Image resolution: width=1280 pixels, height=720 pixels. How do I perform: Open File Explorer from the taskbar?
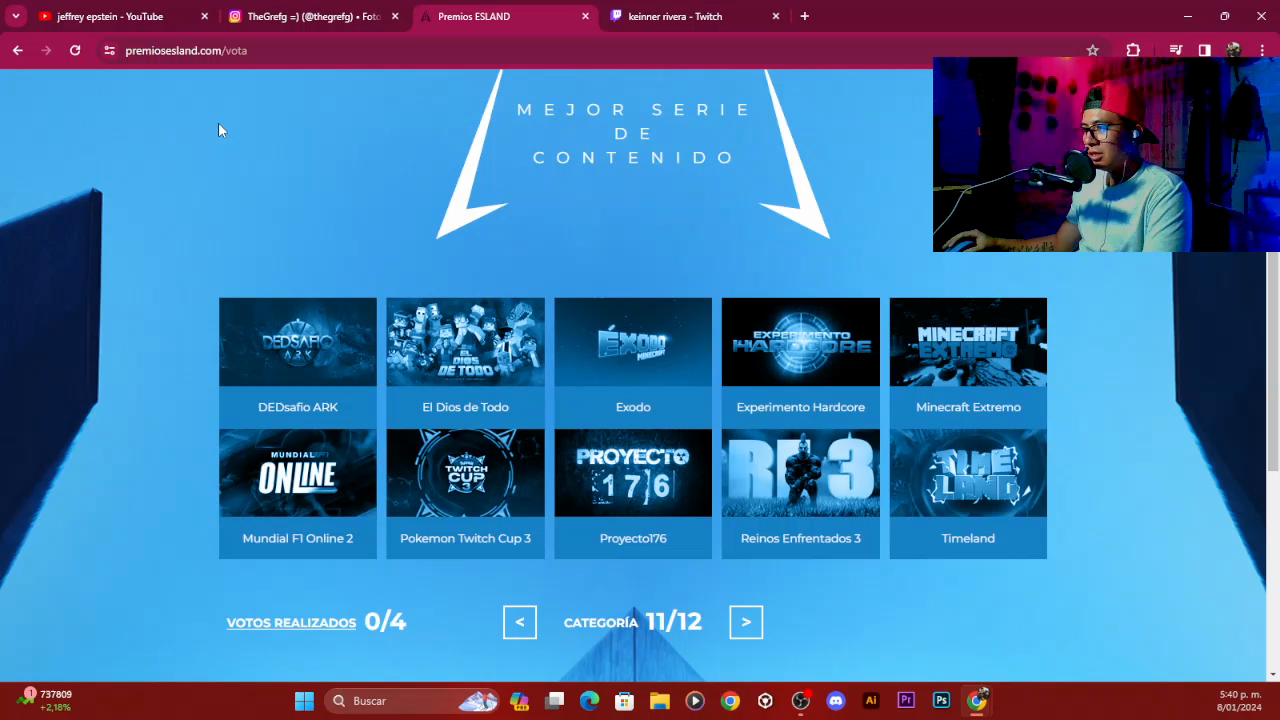(660, 701)
